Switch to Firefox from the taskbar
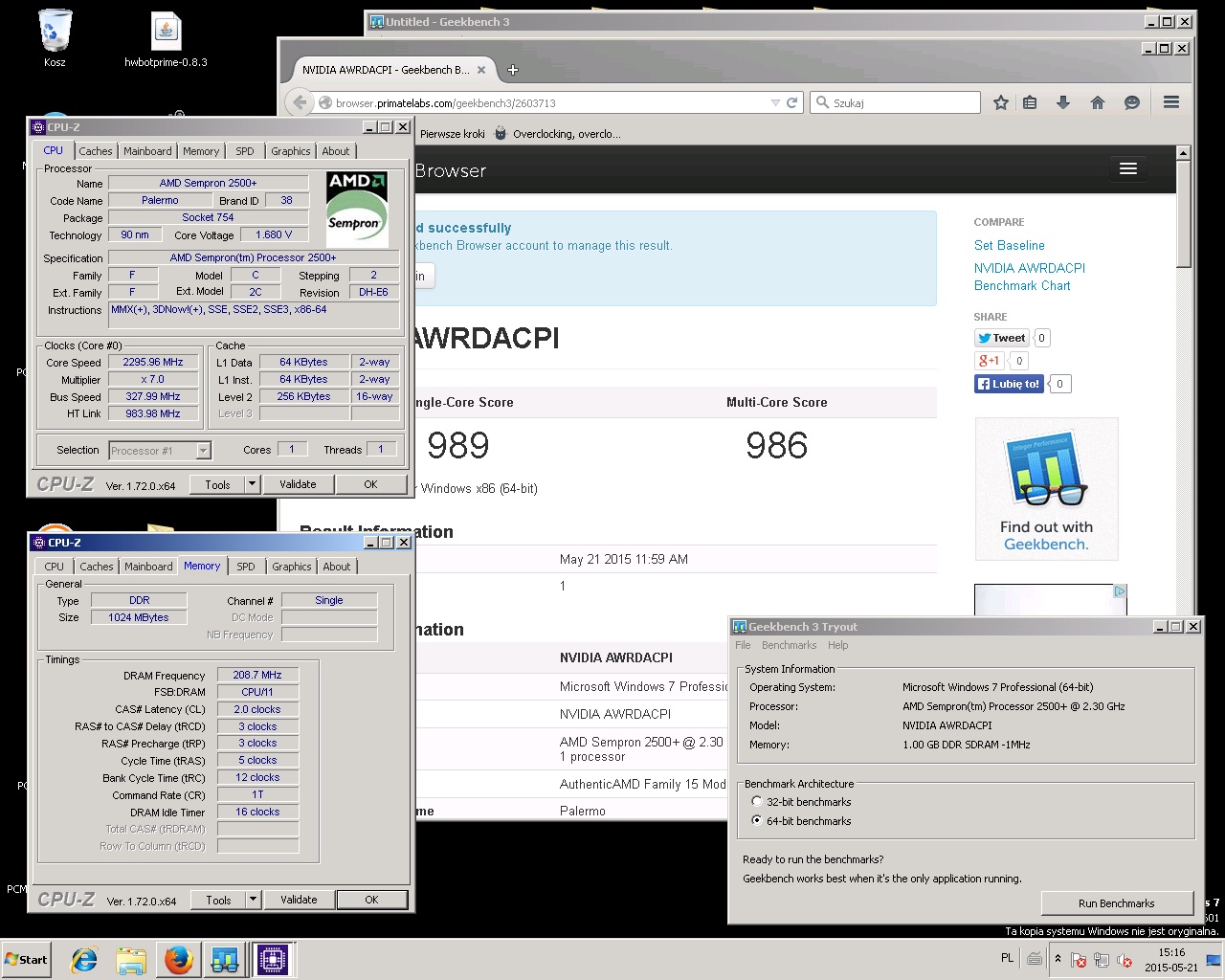Screen dimensions: 1225x980 click(179, 960)
